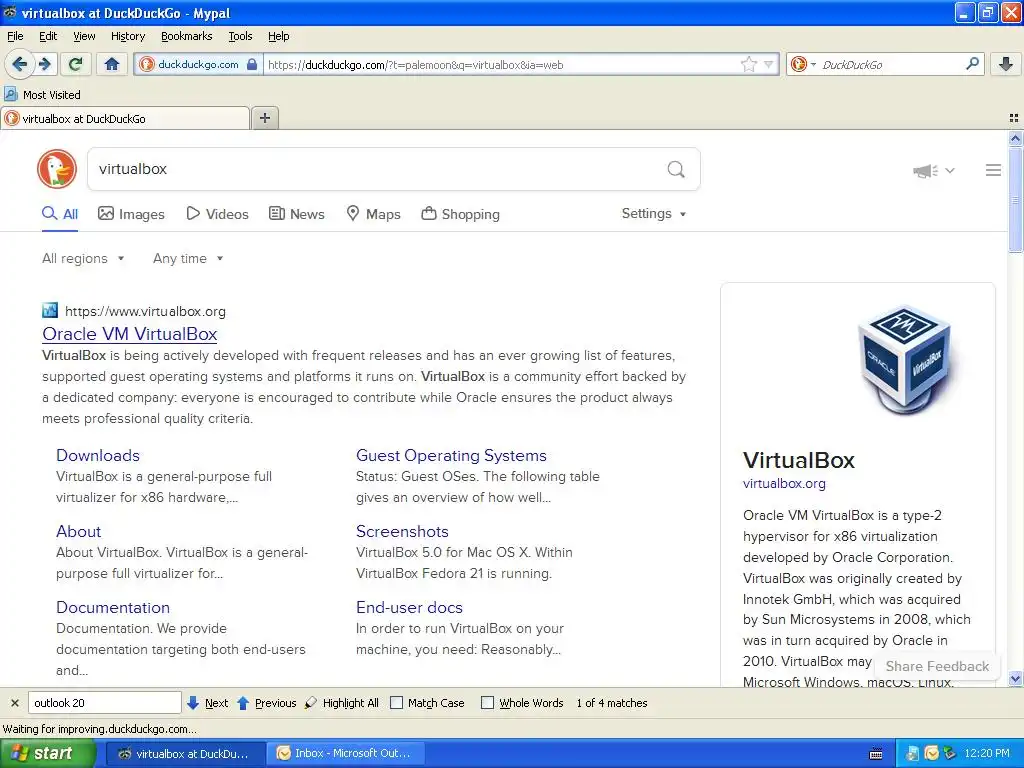The height and width of the screenshot is (768, 1024).
Task: Click the page vertical scrollbar thumb
Action: [x=1015, y=199]
